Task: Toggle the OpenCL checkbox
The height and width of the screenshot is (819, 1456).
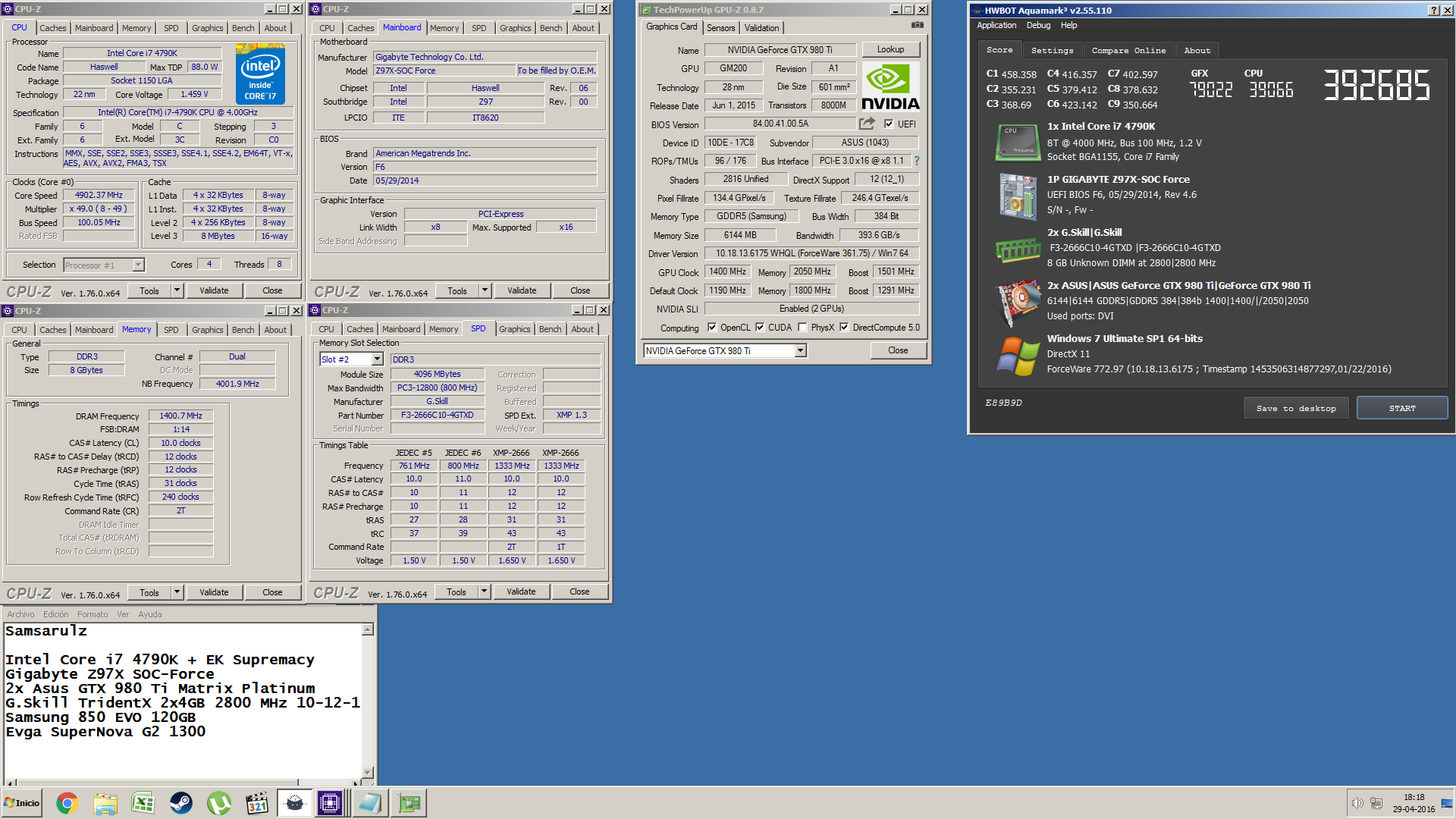Action: 711,328
